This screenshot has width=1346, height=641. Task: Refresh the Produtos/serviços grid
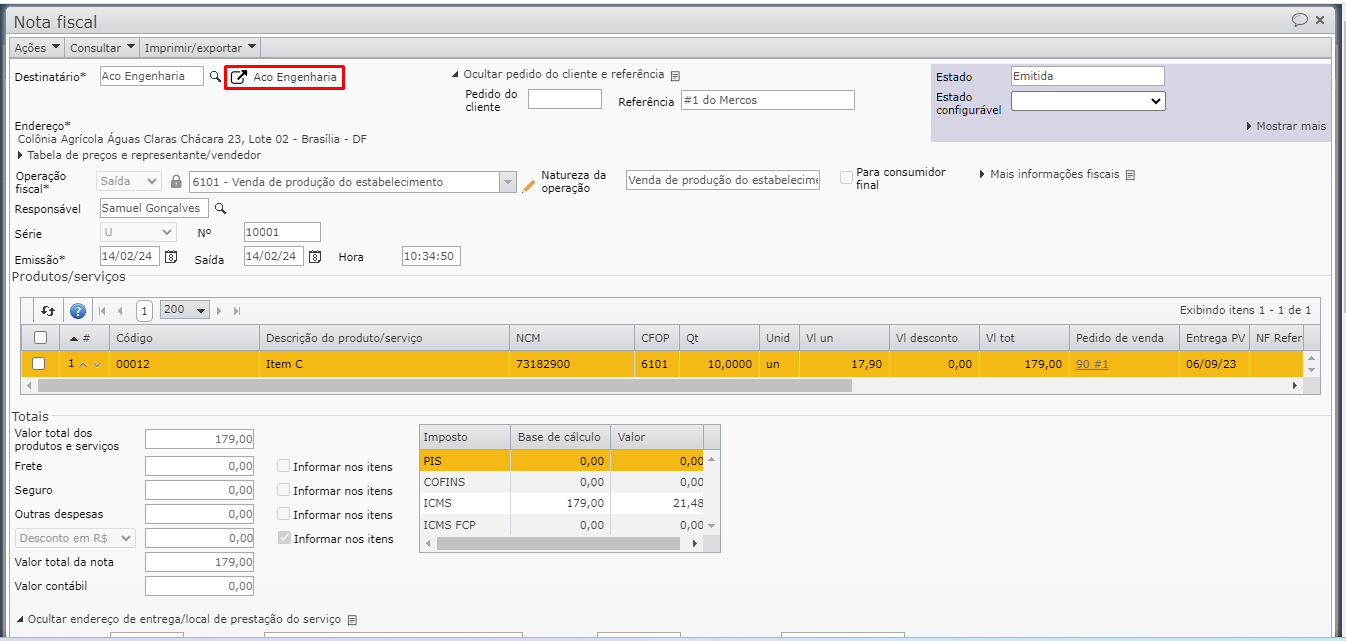click(x=48, y=310)
